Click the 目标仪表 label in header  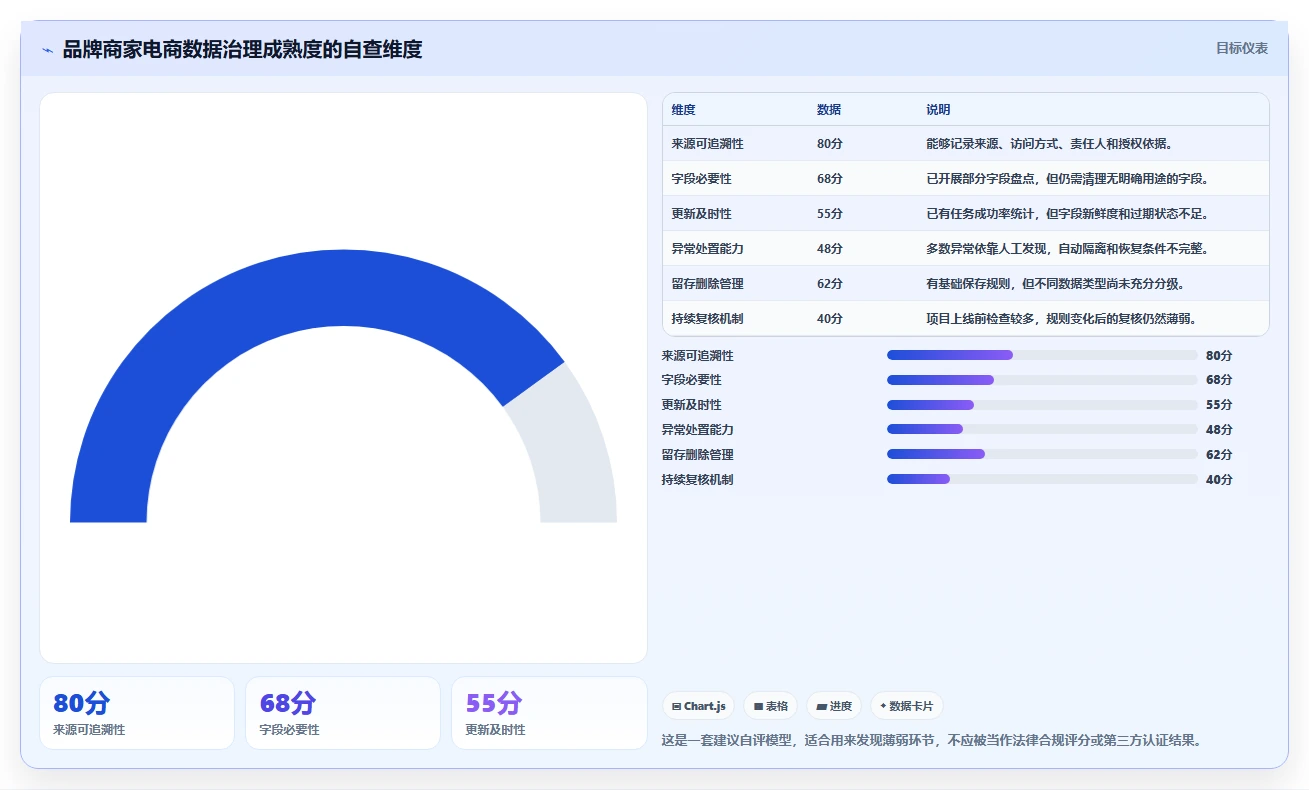coord(1242,48)
